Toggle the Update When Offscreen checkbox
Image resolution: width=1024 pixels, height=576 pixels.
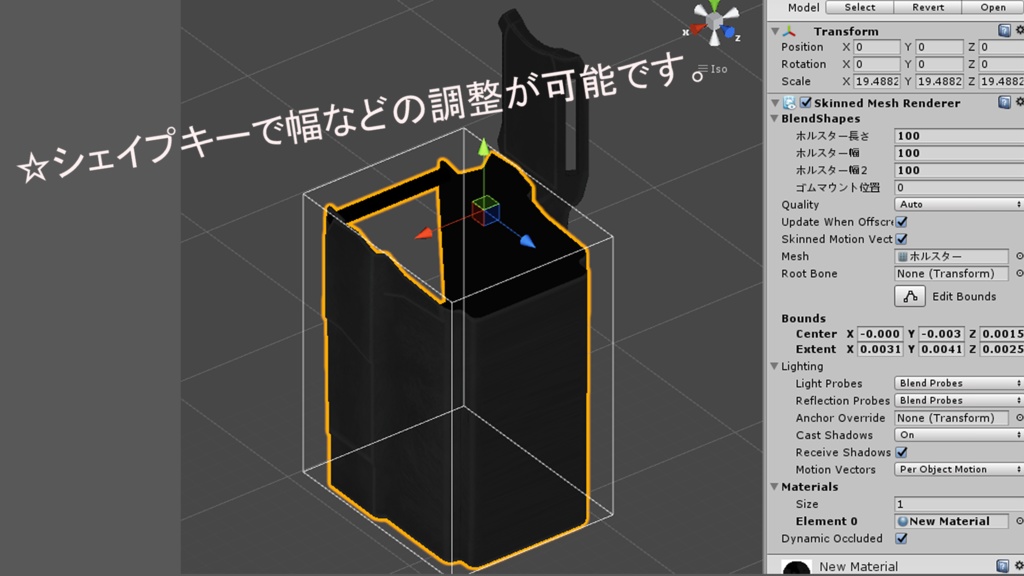point(900,222)
